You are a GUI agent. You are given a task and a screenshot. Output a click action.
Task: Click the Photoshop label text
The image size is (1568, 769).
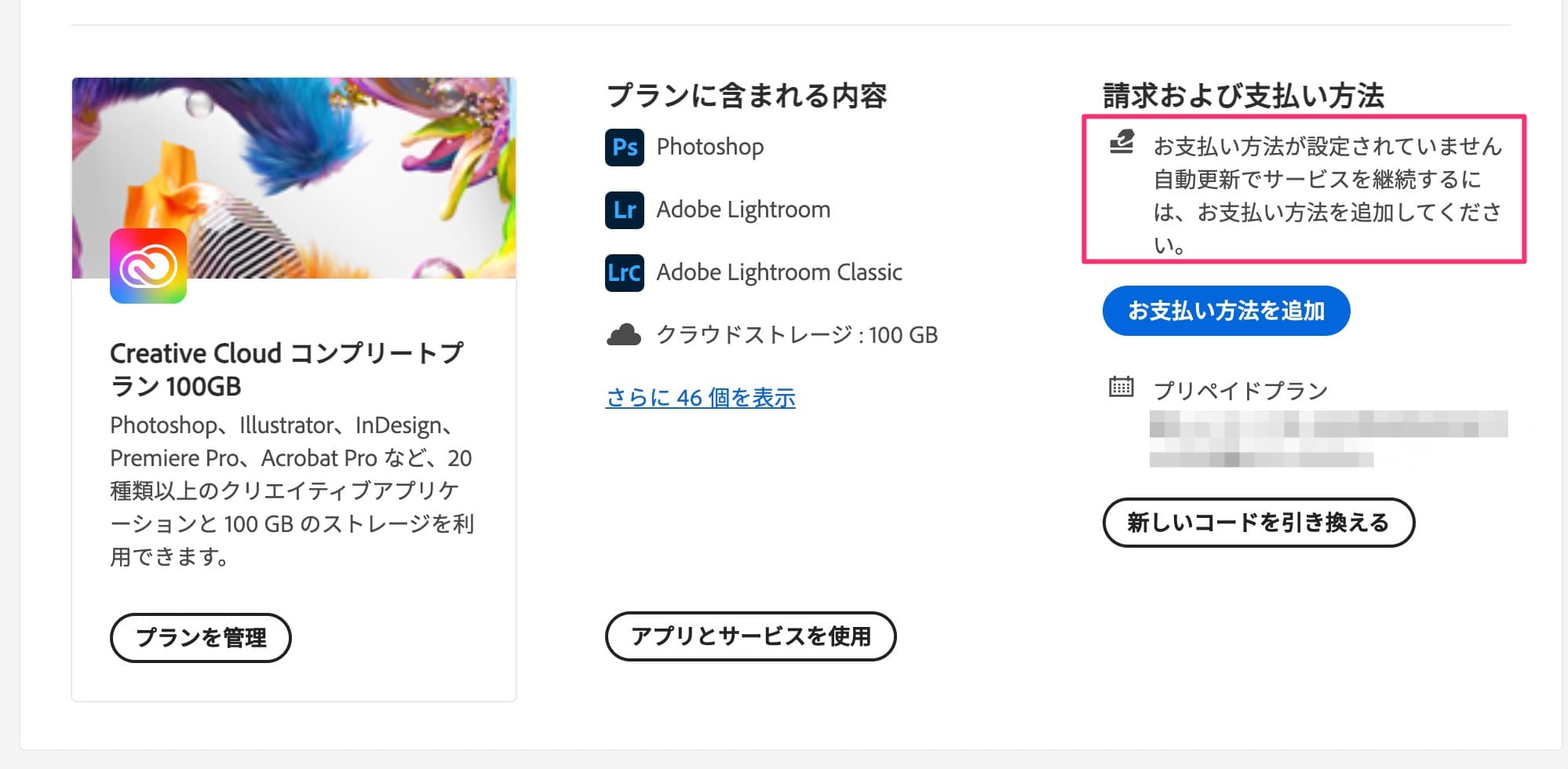point(709,147)
